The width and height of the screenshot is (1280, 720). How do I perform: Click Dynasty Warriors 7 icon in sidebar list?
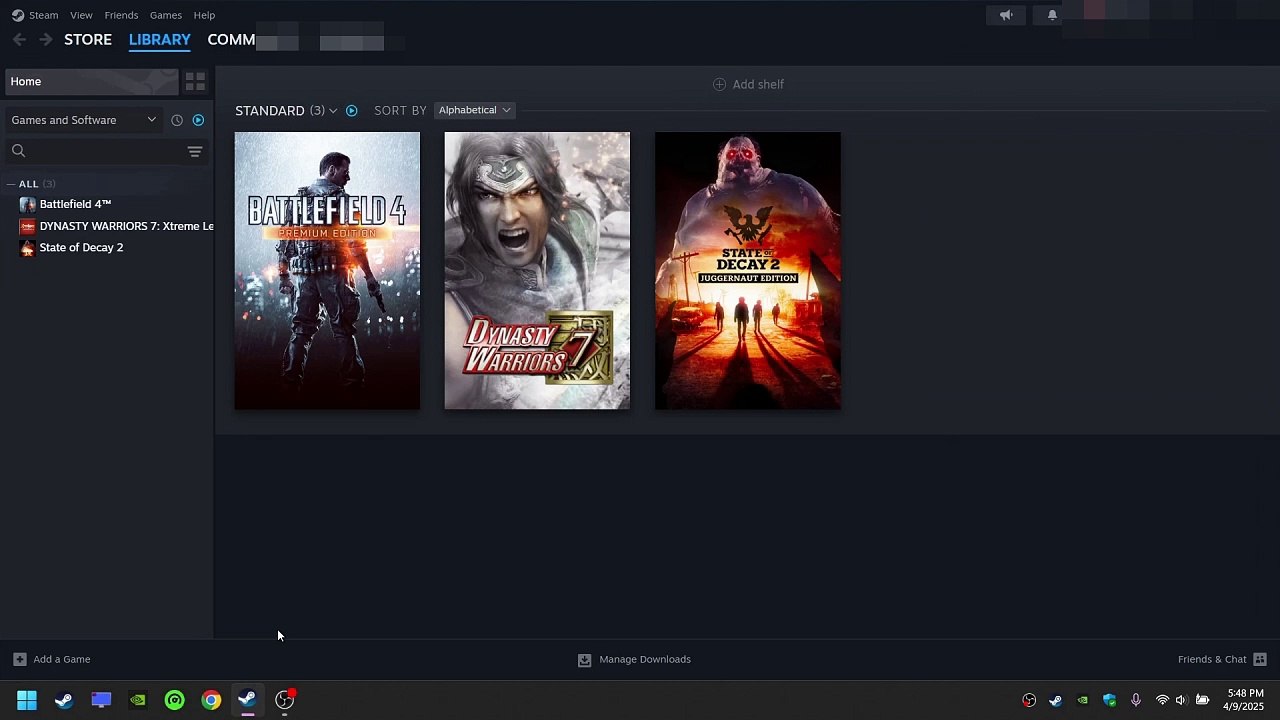[x=28, y=226]
